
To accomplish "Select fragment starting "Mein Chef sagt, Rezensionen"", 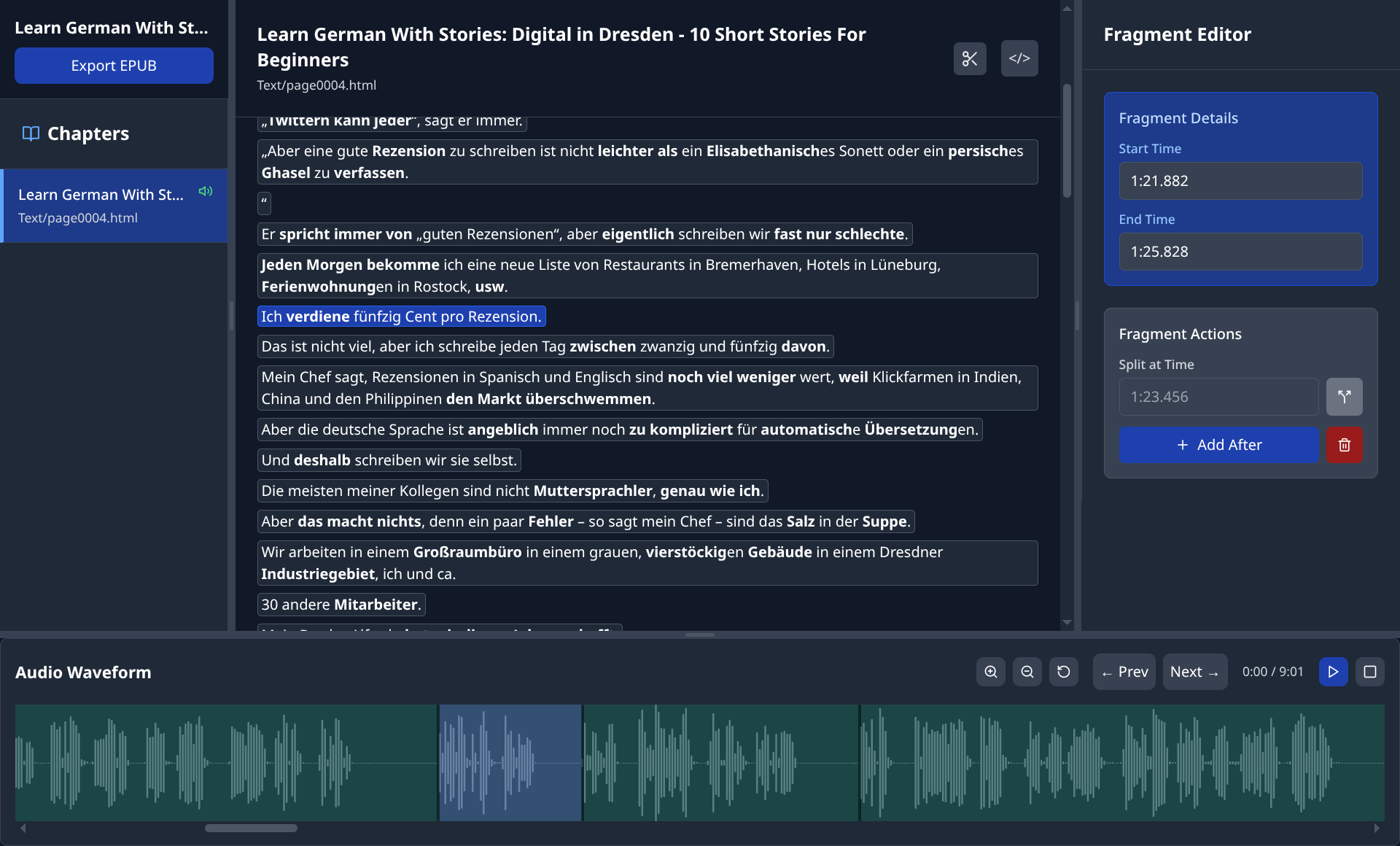I will (x=647, y=388).
